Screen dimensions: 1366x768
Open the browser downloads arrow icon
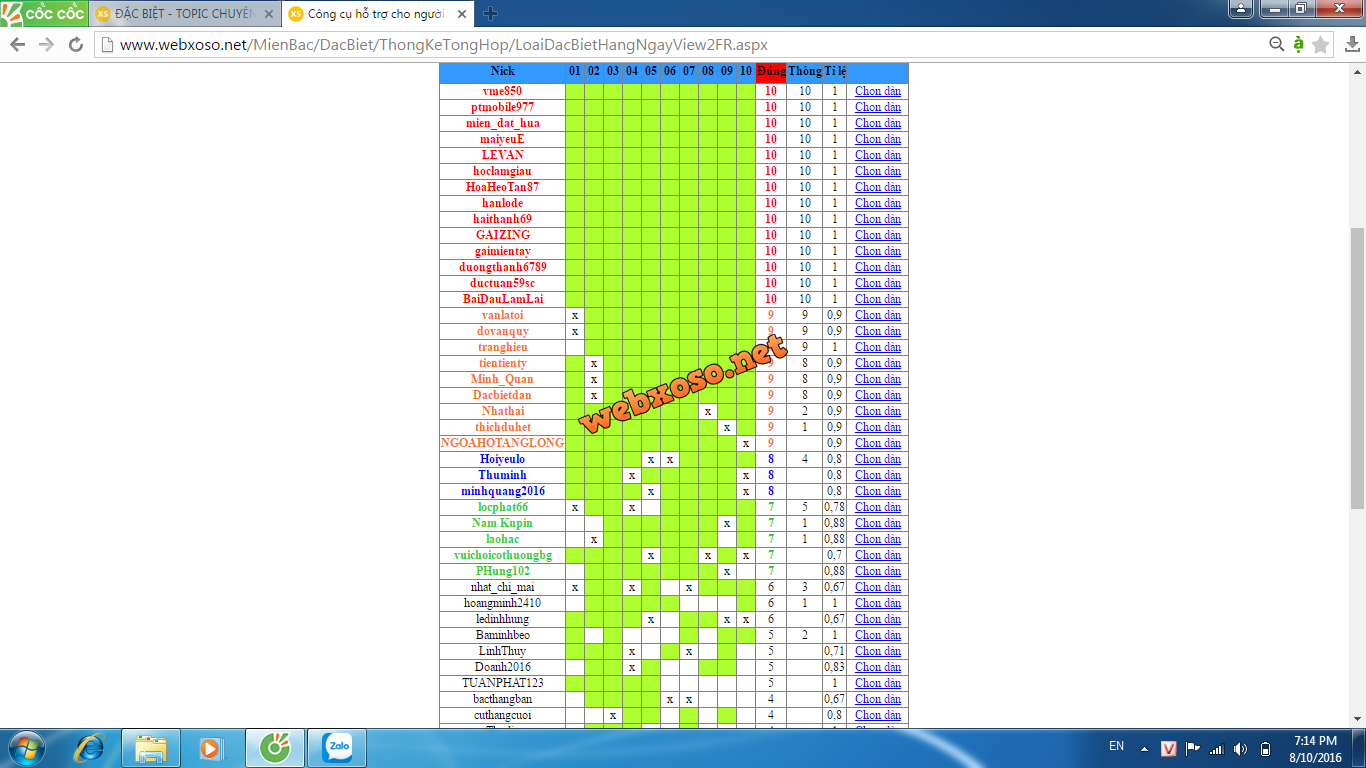pos(1352,44)
